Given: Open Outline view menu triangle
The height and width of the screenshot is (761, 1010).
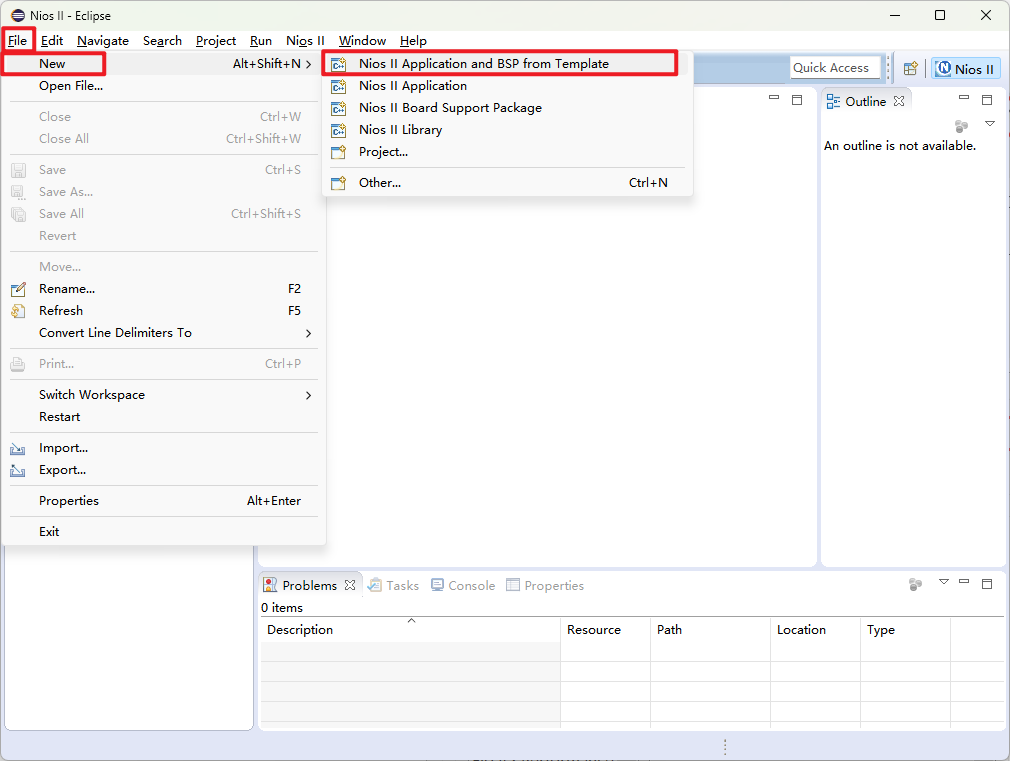Looking at the screenshot, I should [x=990, y=123].
